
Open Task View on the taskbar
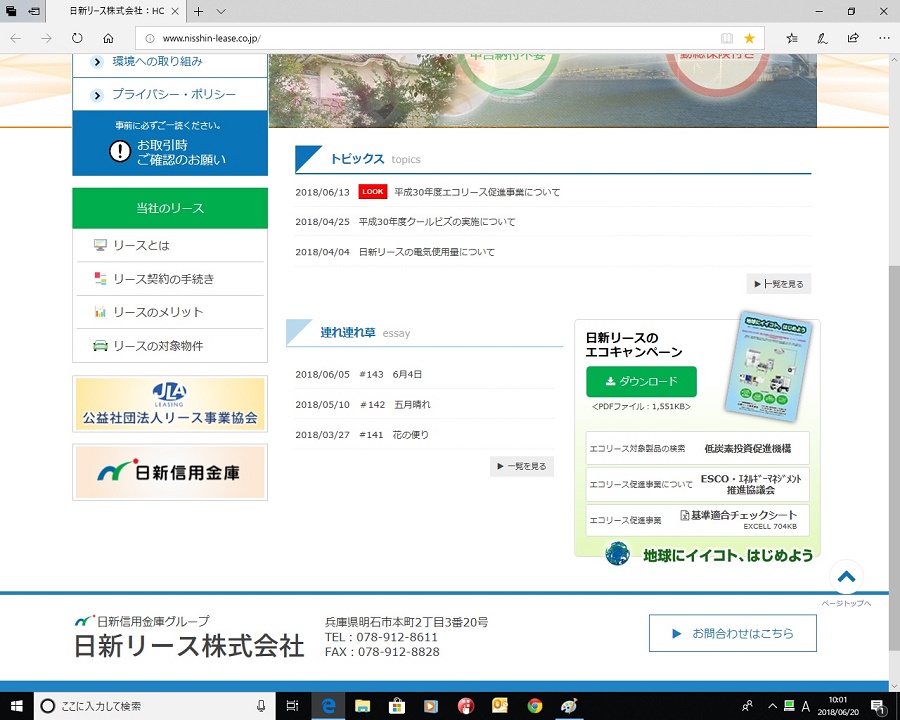(x=293, y=706)
